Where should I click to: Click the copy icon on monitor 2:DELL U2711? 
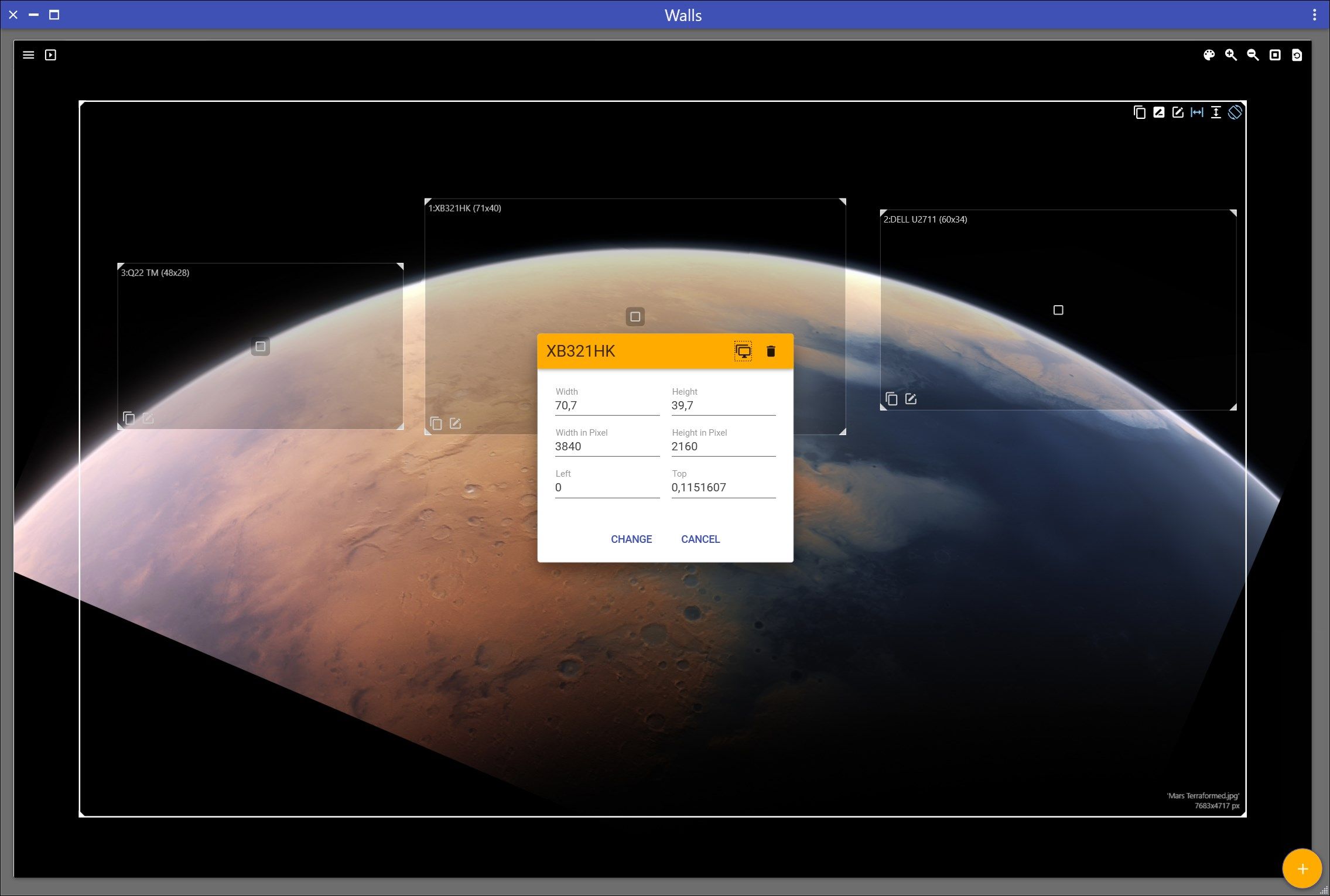pos(891,398)
